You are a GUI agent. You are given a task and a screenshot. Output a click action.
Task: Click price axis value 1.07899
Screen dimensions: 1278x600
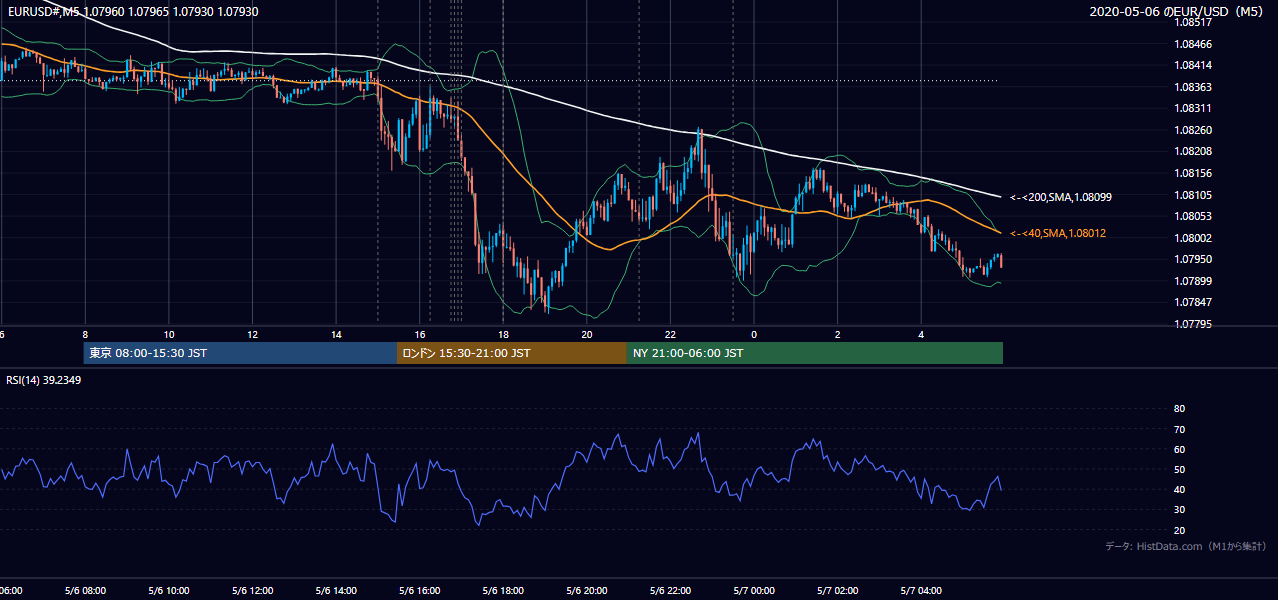point(1193,281)
